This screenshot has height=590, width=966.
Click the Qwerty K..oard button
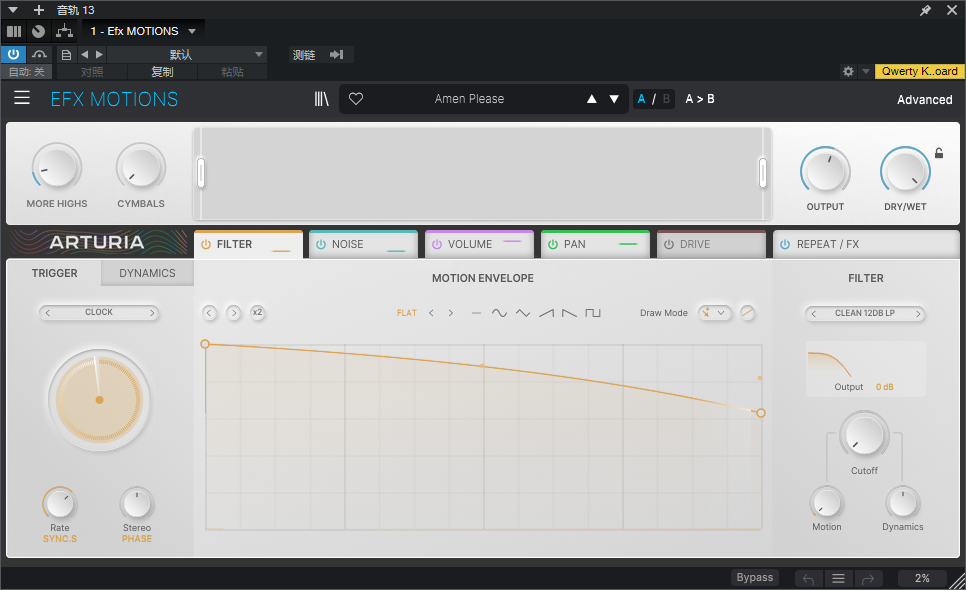point(919,71)
